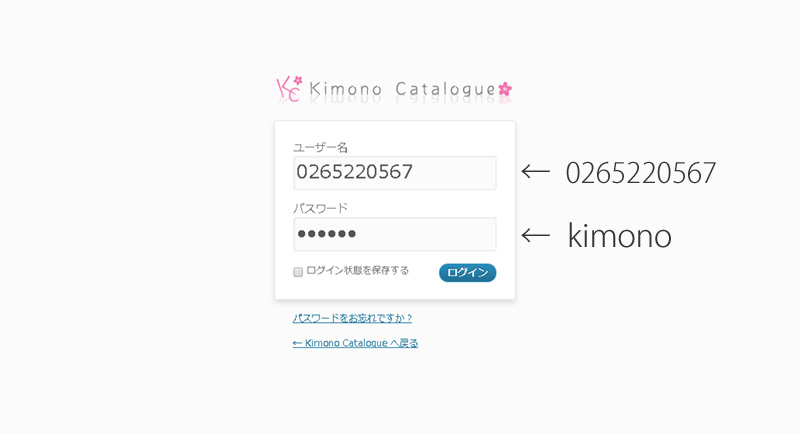Click the ユーザー名 field label
Image resolution: width=800 pixels, height=434 pixels.
[x=320, y=148]
